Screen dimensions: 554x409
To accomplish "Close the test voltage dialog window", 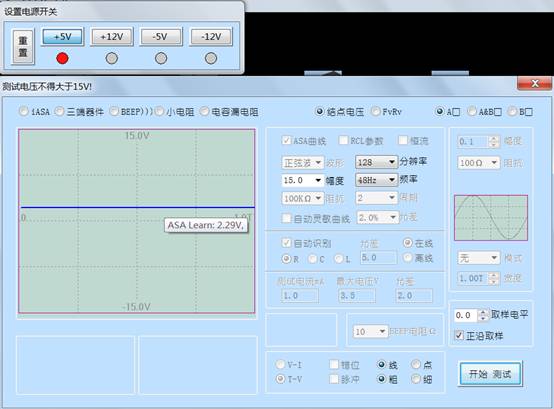I will [535, 83].
